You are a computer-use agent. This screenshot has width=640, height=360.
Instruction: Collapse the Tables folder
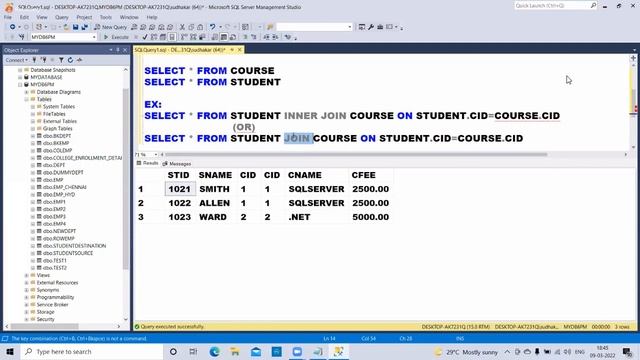point(27,99)
